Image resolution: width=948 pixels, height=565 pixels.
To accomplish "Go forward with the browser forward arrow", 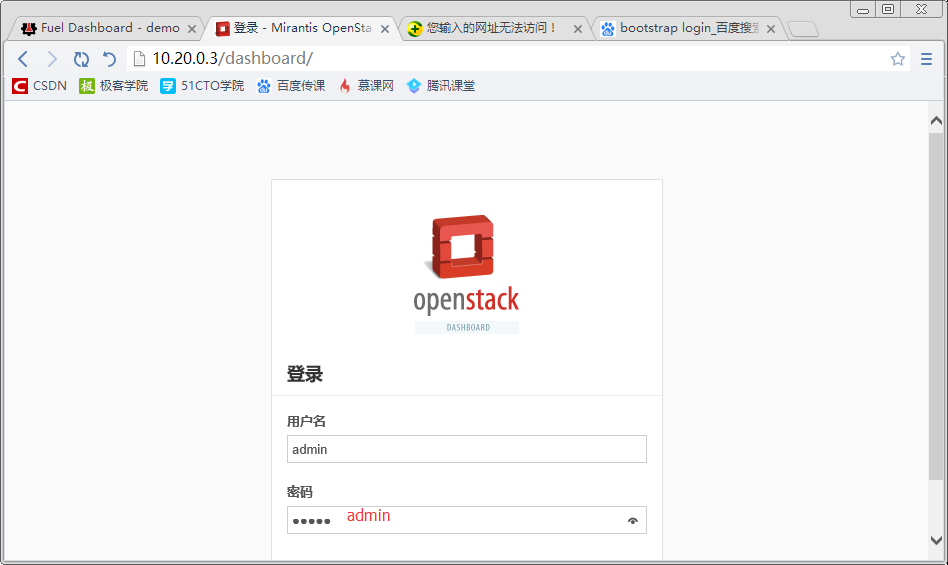I will point(52,59).
